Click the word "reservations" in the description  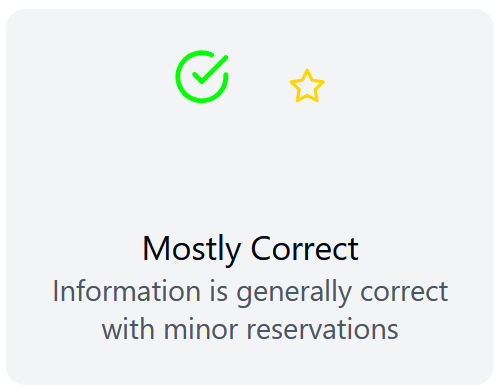[x=322, y=329]
